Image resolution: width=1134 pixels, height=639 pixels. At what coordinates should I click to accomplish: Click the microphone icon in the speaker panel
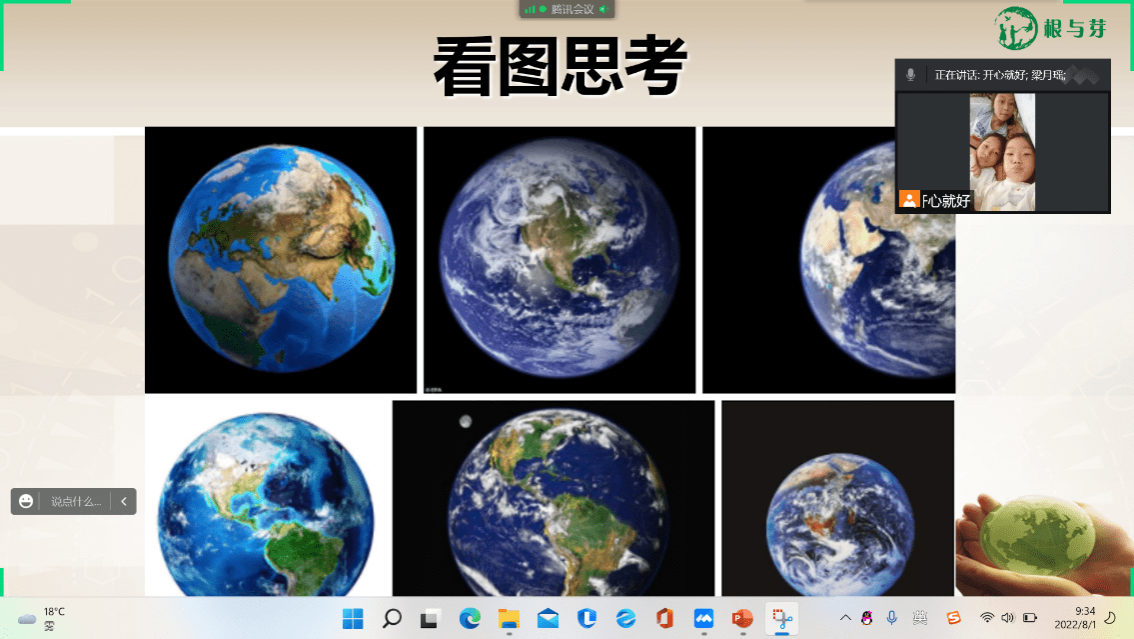point(910,75)
